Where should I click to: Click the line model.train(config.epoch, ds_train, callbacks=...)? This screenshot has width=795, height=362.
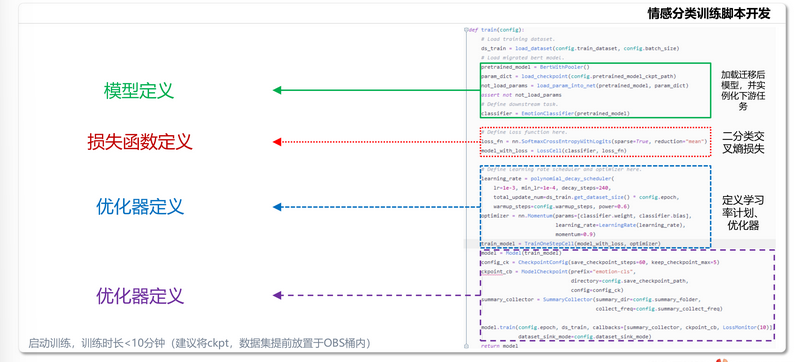(x=627, y=328)
